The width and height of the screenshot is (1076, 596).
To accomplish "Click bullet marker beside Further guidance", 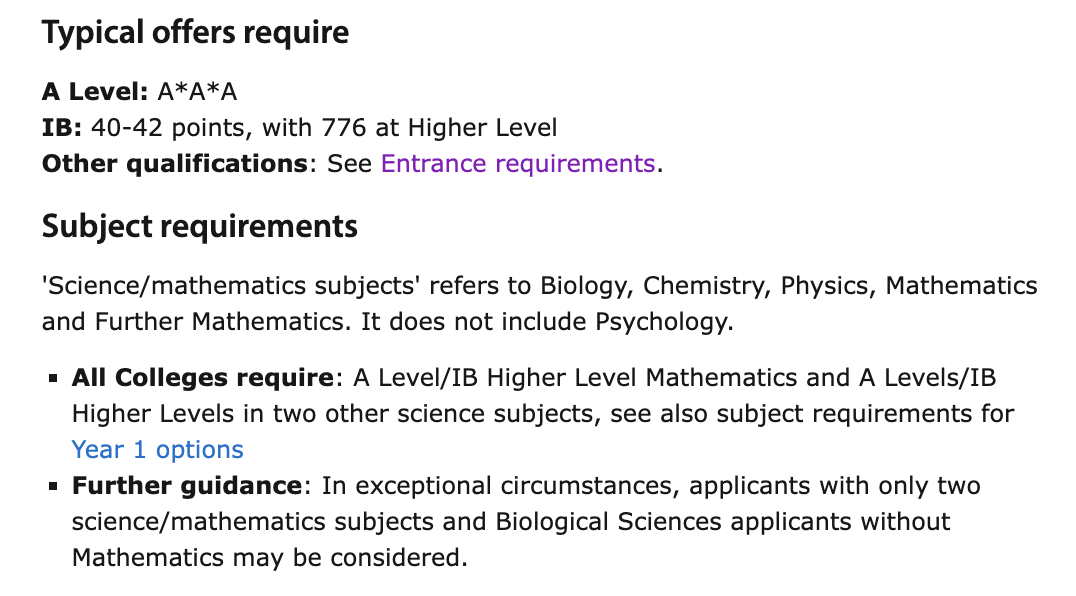I will point(53,486).
